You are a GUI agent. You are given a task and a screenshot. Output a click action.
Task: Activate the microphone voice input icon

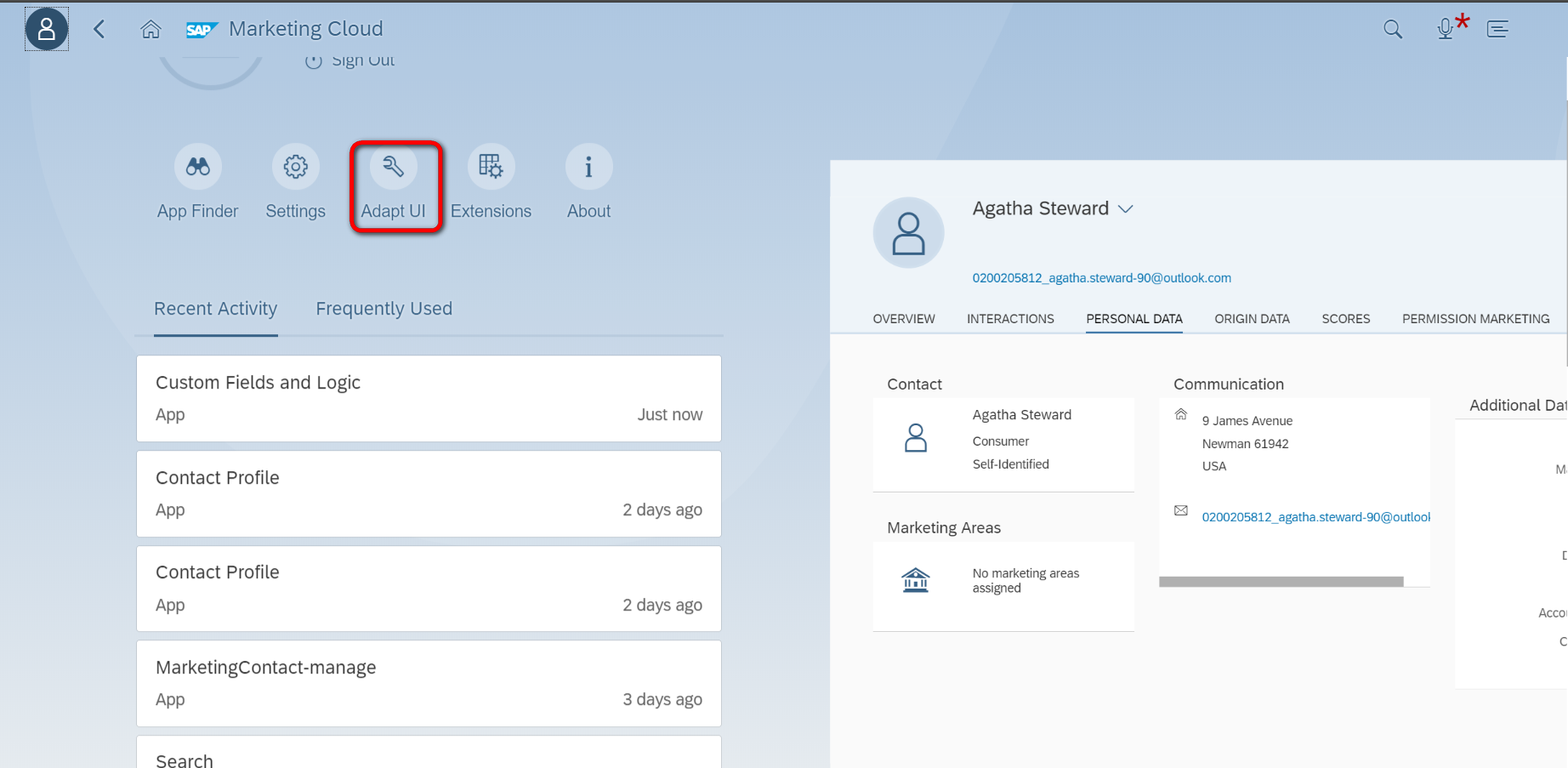click(x=1446, y=30)
